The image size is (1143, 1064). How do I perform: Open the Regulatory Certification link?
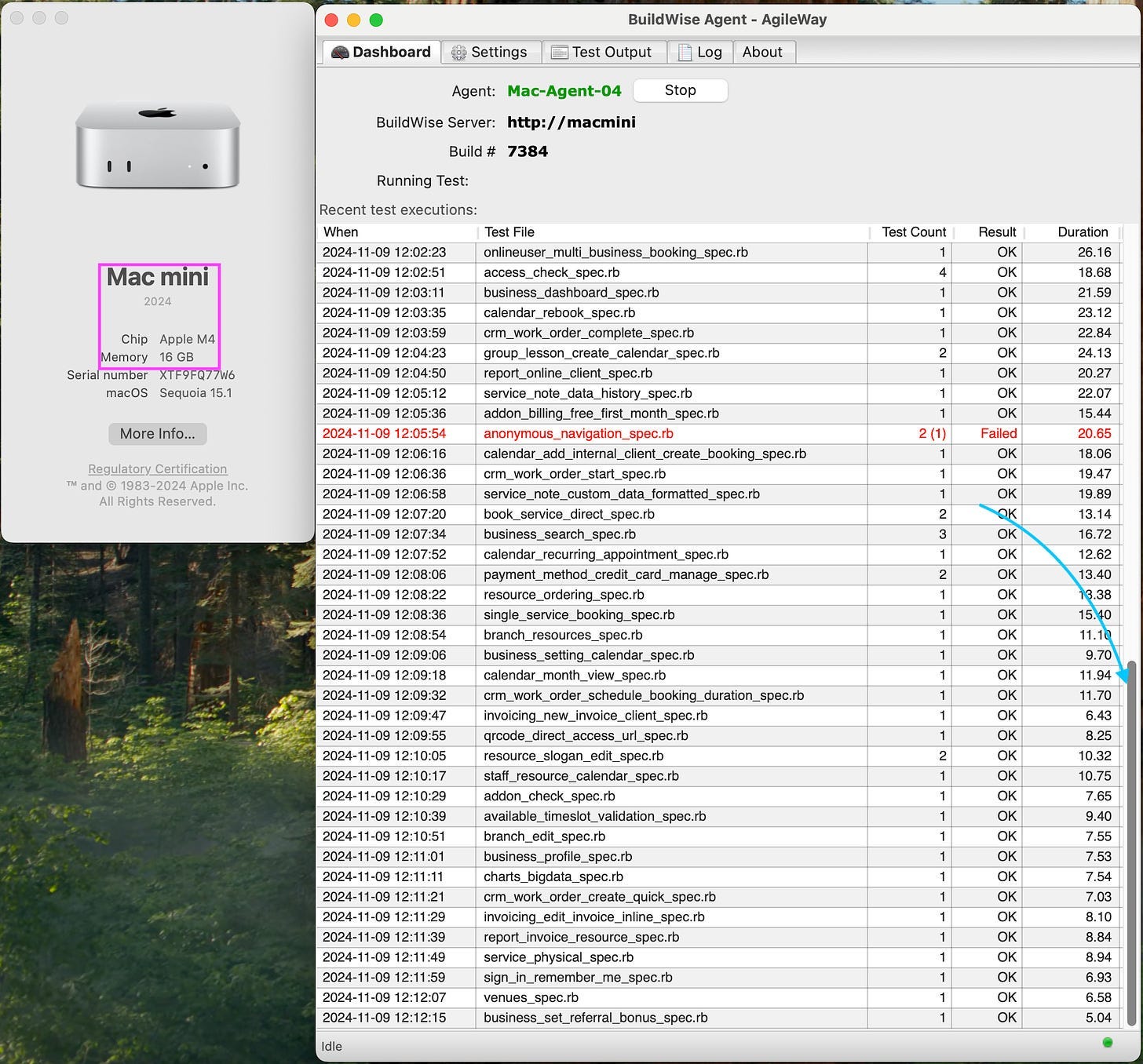pos(158,468)
